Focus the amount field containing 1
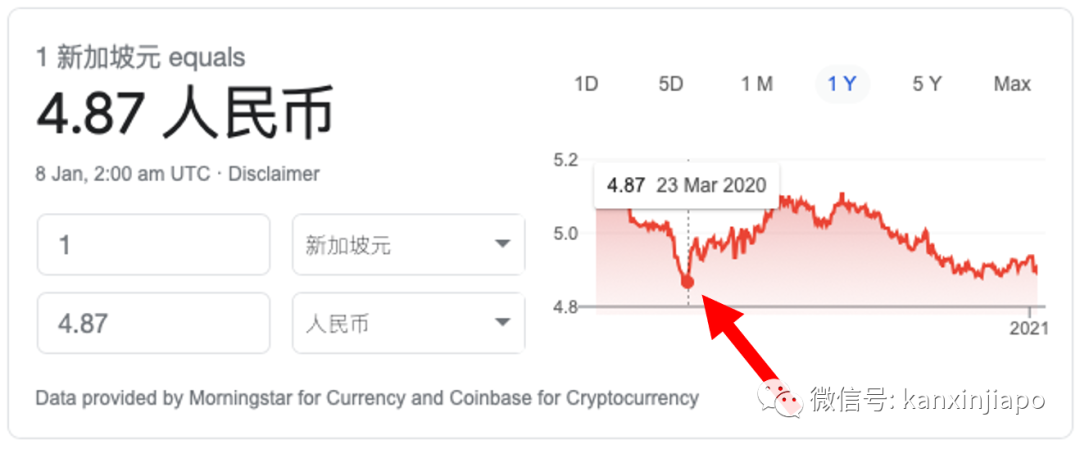This screenshot has width=1080, height=449. coord(154,244)
